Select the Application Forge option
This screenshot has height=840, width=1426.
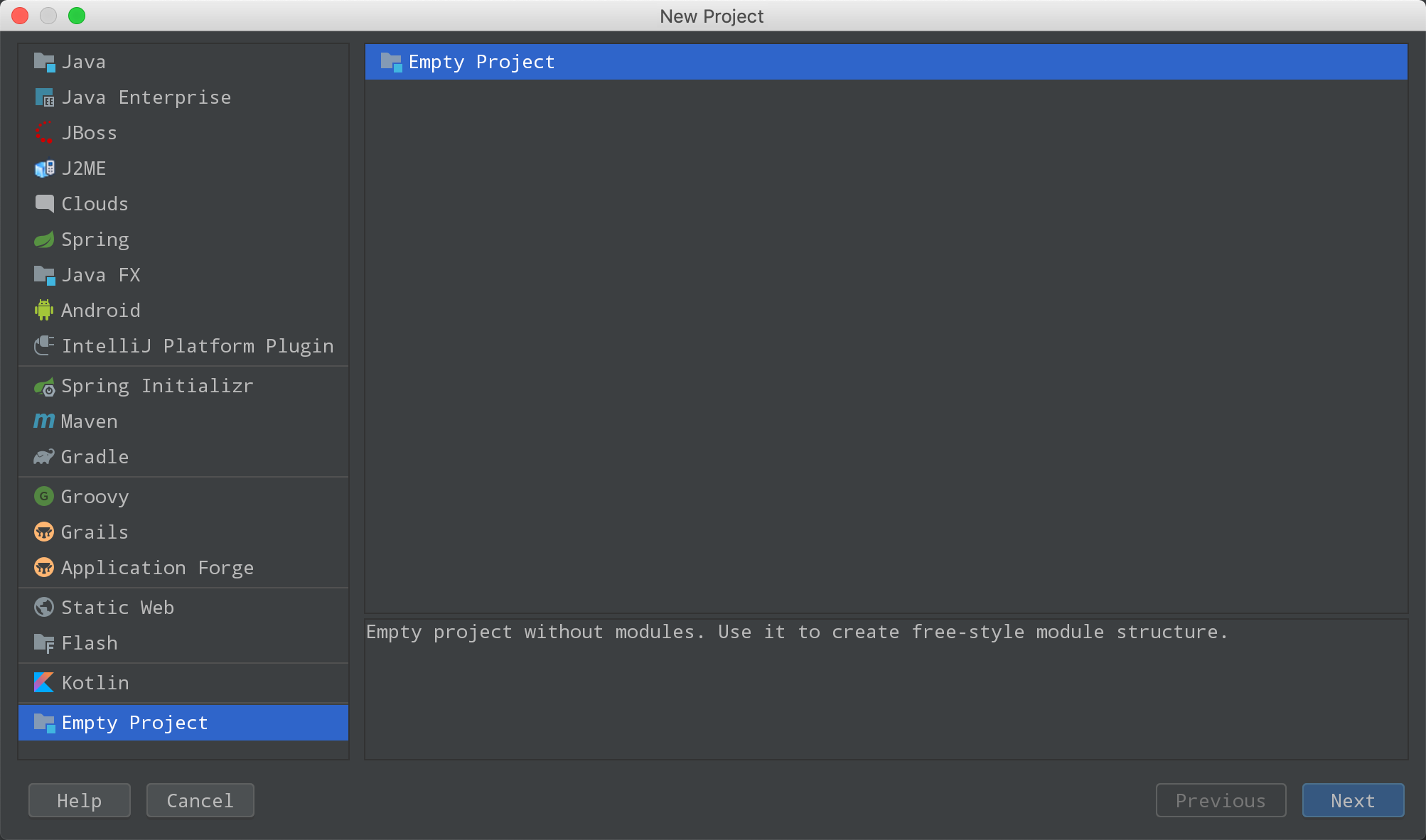tap(157, 568)
